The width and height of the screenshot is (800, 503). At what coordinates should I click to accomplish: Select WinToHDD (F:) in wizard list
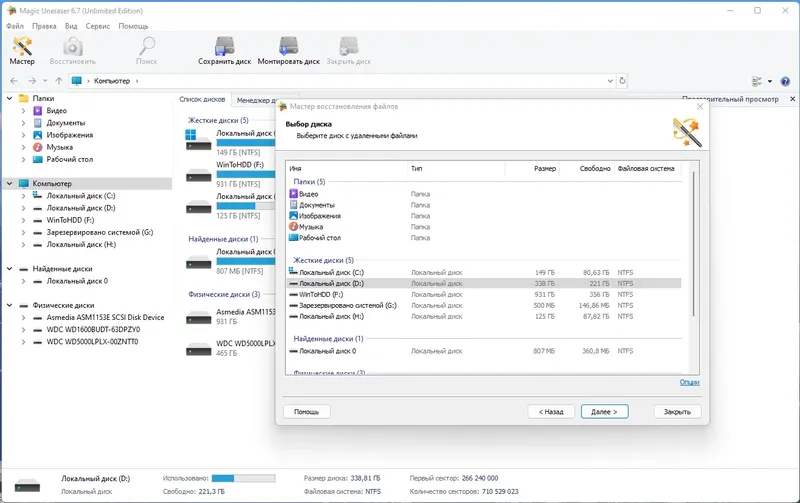pyautogui.click(x=484, y=294)
